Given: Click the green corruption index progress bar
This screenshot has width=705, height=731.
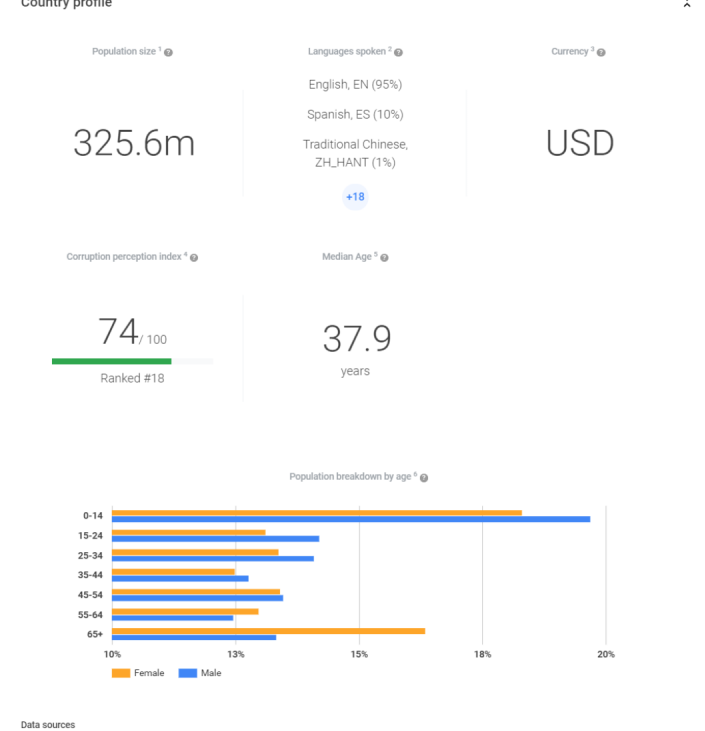Looking at the screenshot, I should coord(111,361).
